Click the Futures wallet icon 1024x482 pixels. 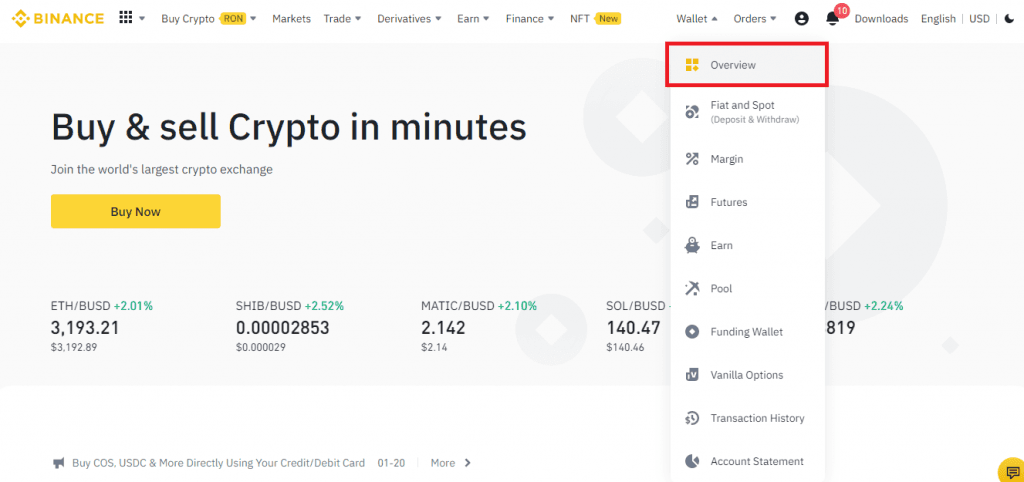pos(692,202)
